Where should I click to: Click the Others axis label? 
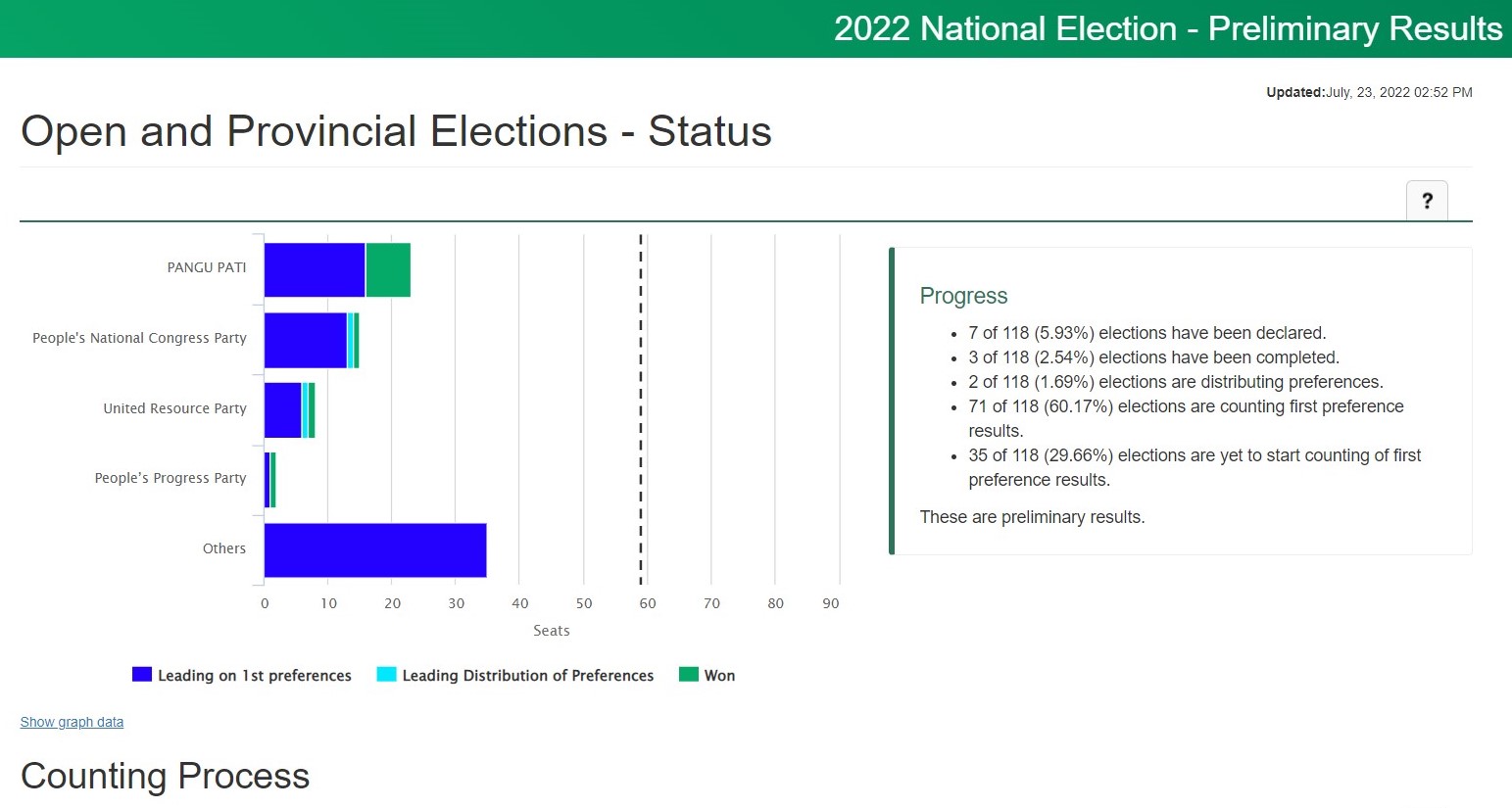point(224,548)
